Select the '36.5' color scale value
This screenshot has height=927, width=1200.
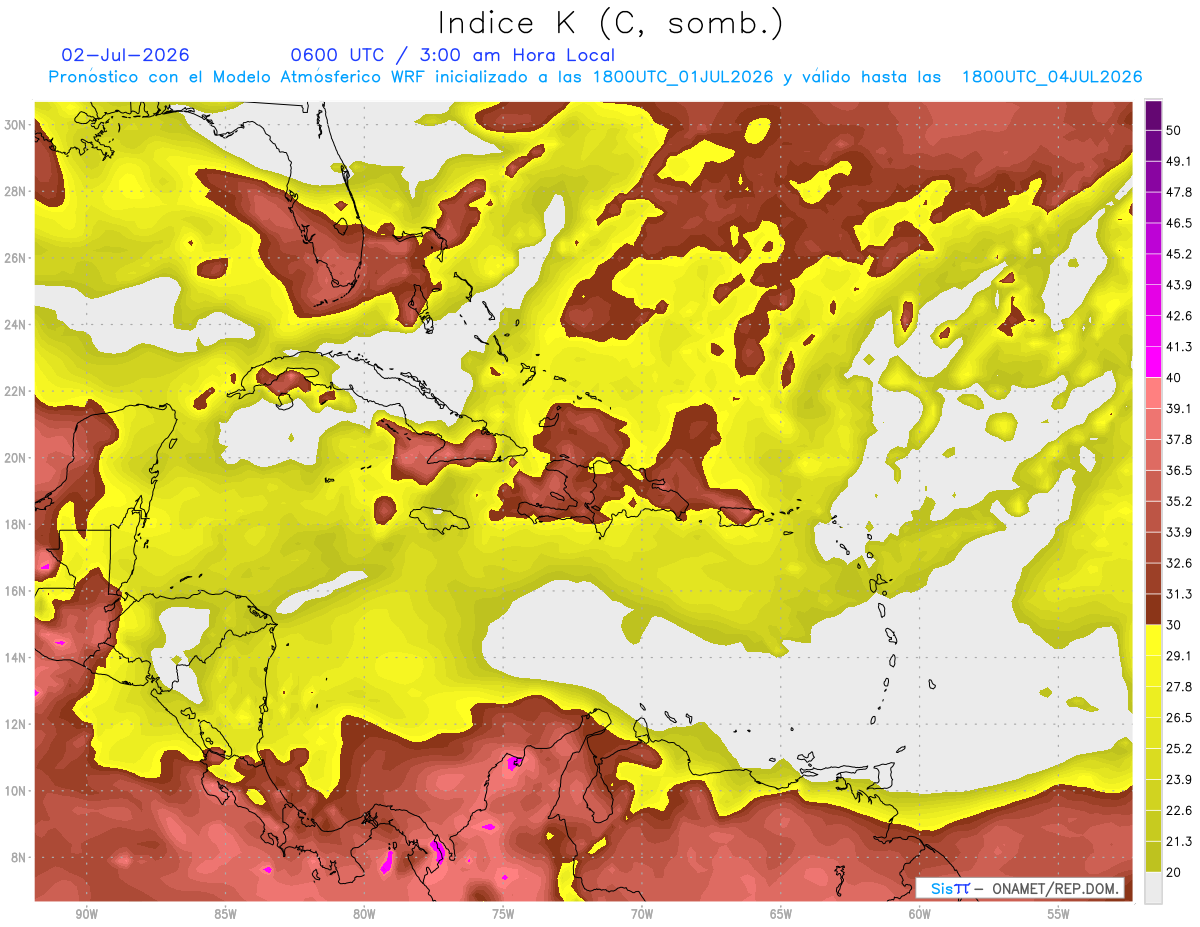coord(1179,470)
